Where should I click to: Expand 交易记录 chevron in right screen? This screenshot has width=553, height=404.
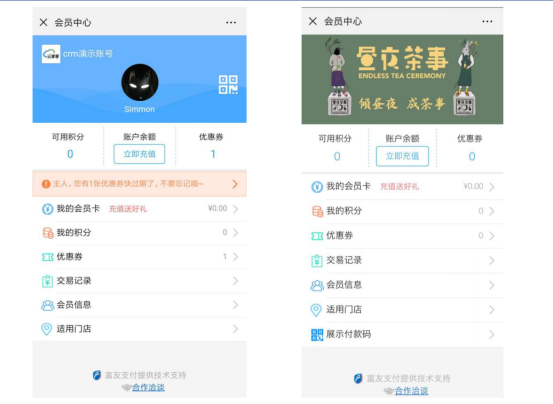pyautogui.click(x=492, y=261)
